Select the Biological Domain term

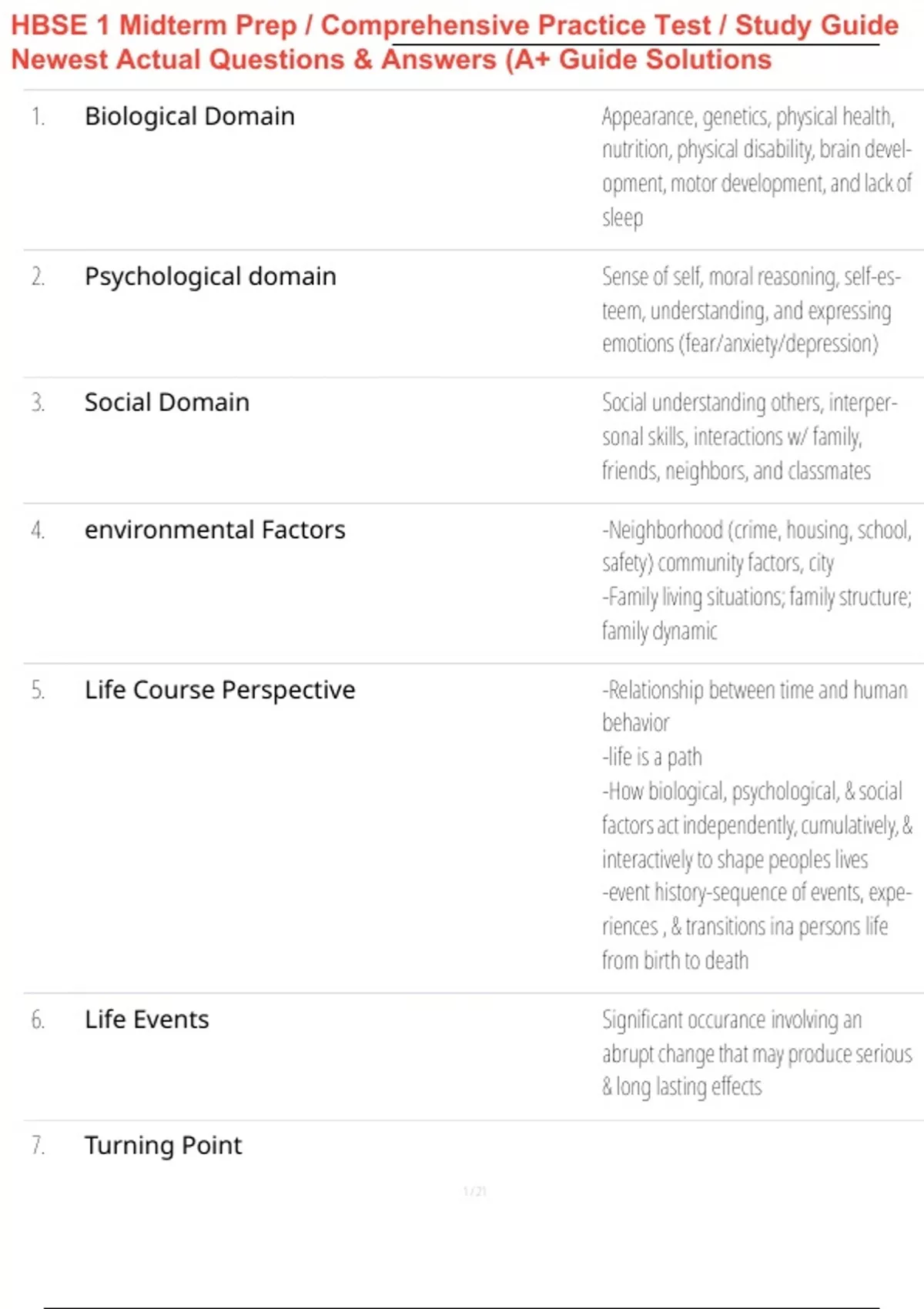click(x=189, y=116)
